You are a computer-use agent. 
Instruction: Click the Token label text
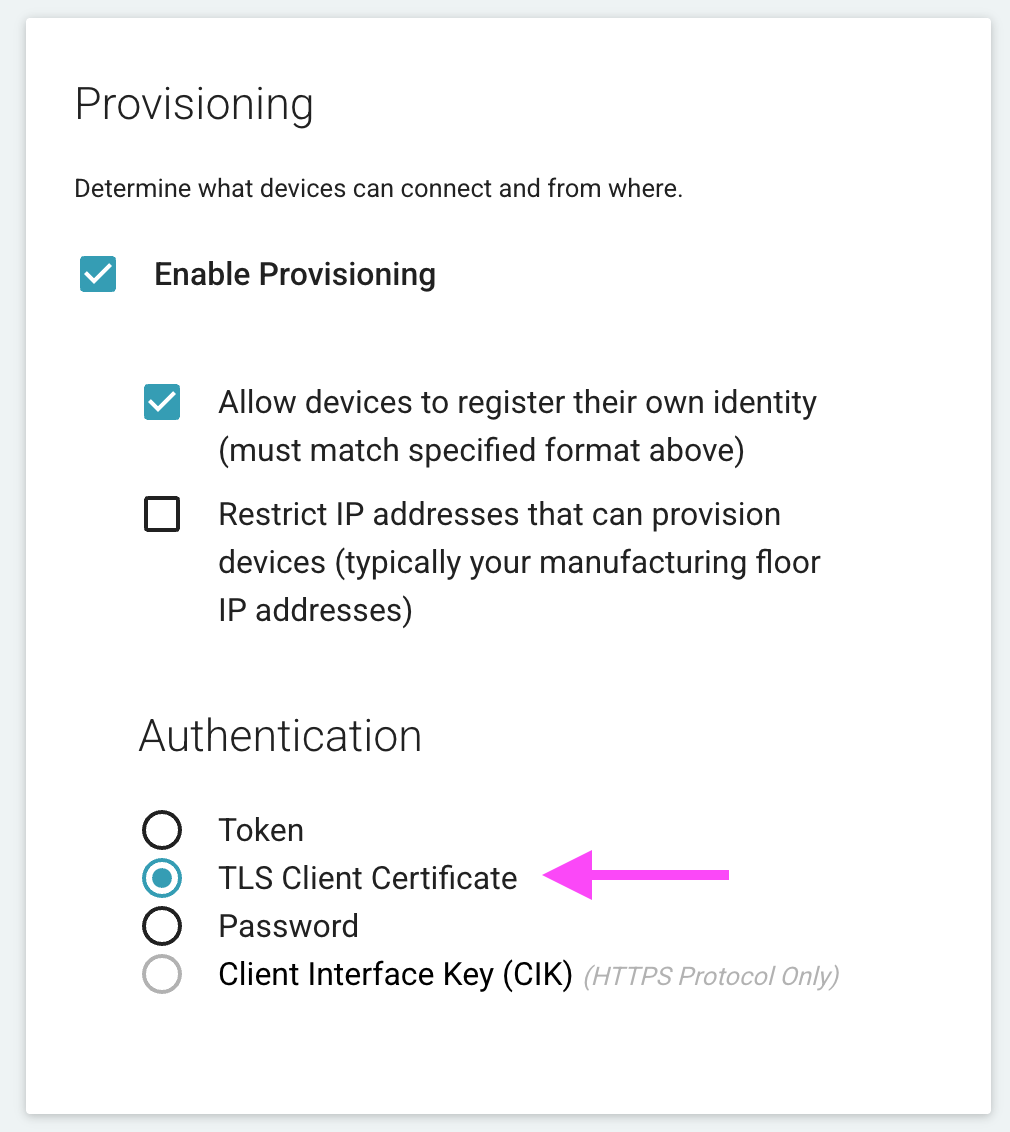pos(261,830)
